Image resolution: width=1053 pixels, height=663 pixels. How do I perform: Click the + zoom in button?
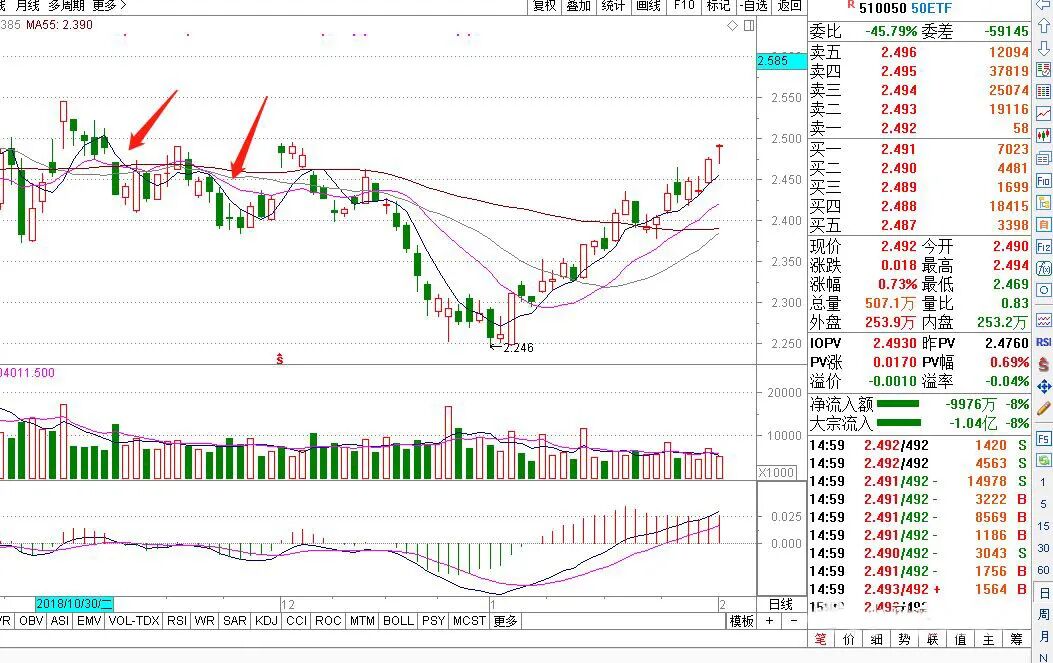tap(770, 621)
